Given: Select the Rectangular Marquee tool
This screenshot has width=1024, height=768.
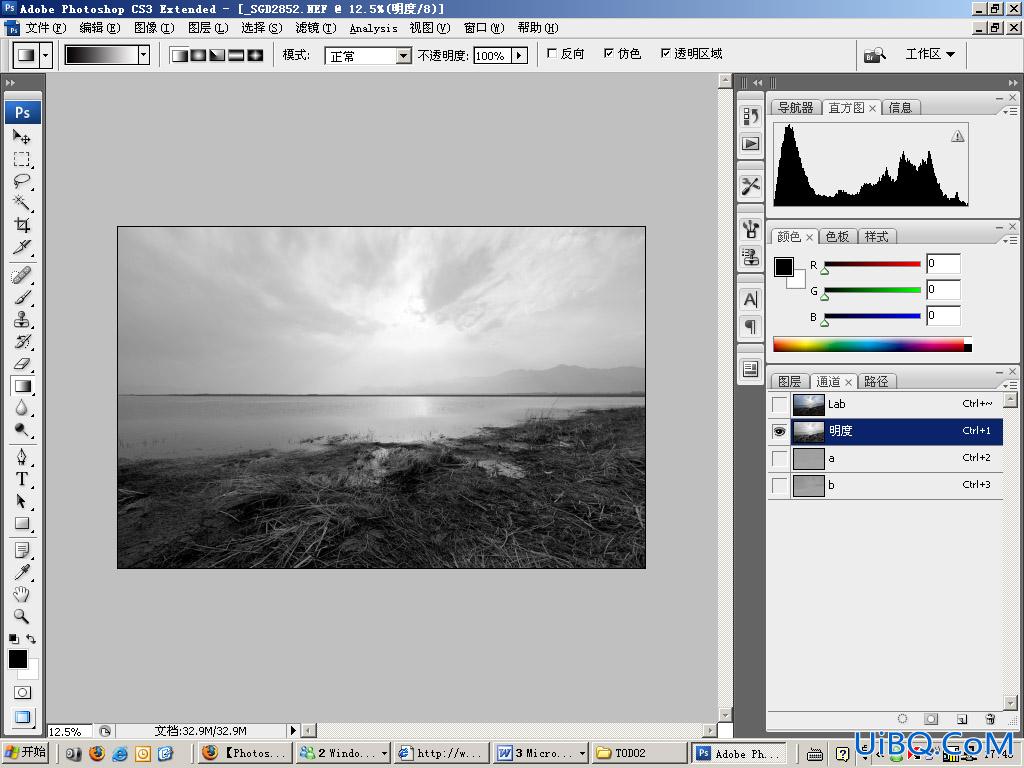Looking at the screenshot, I should [x=22, y=159].
